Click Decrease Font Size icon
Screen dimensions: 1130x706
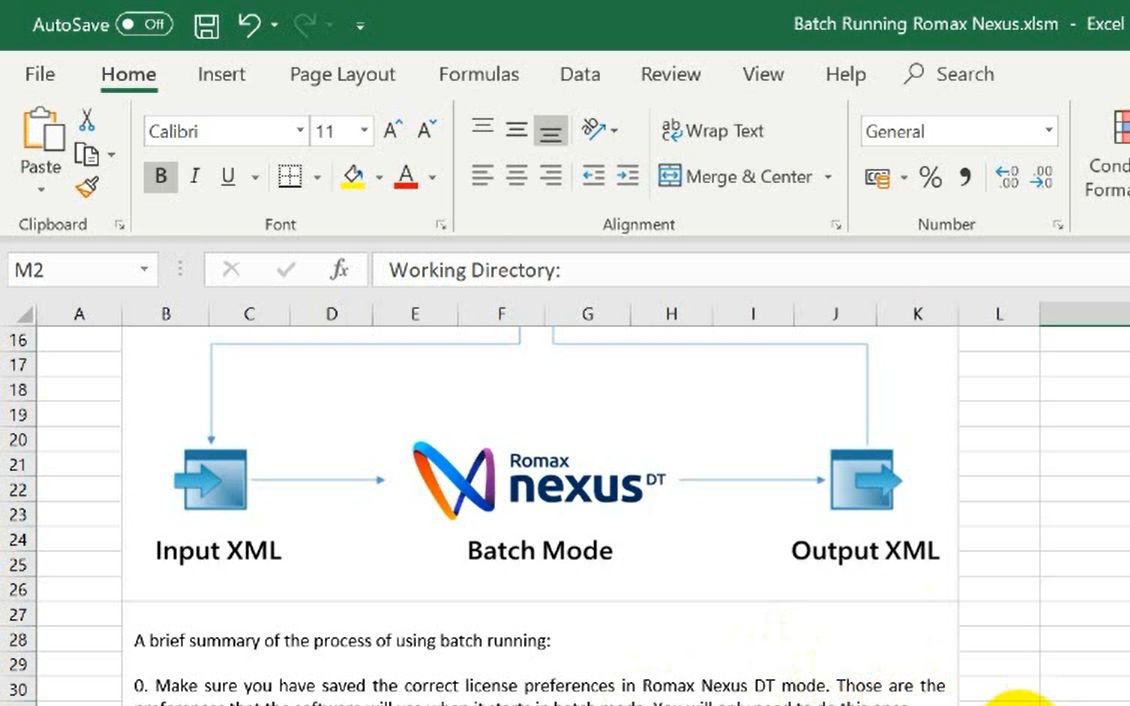pos(427,130)
